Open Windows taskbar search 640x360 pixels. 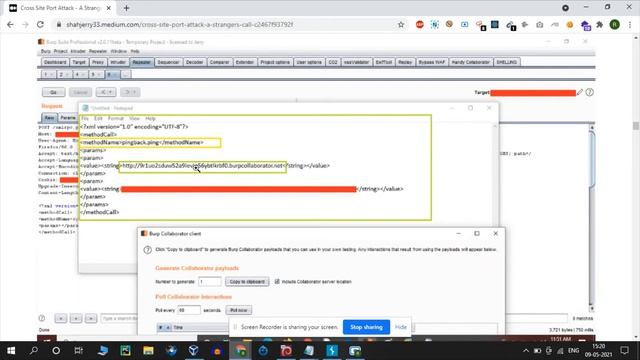pyautogui.click(x=34, y=351)
